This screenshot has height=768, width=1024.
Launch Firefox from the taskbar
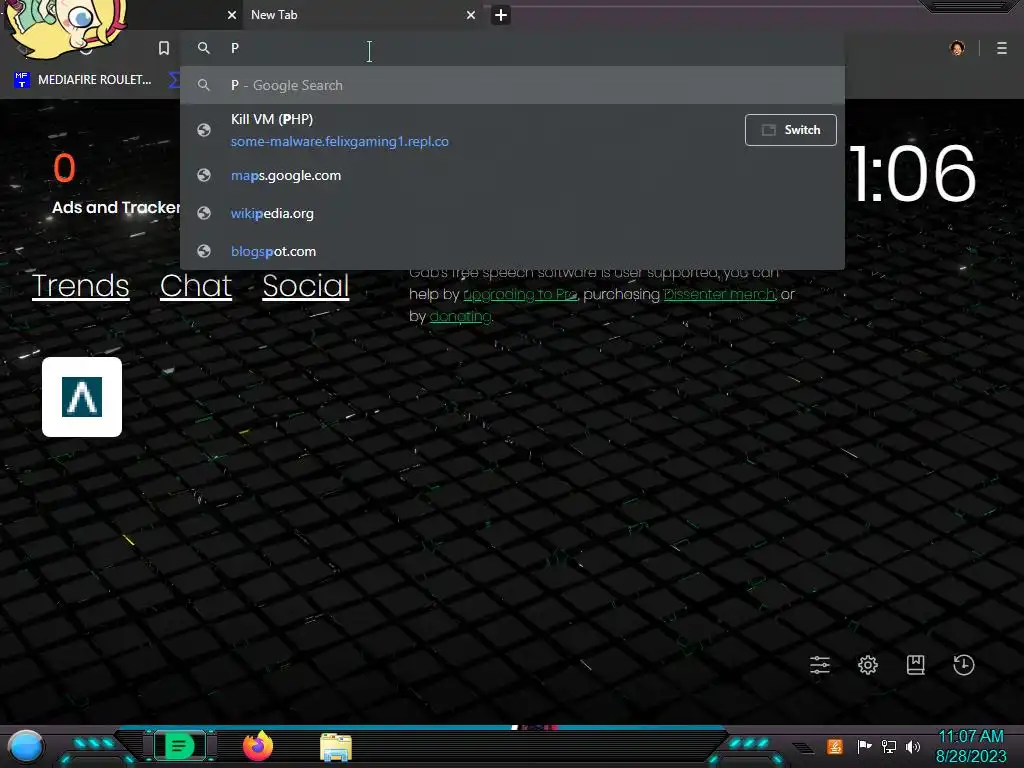(x=258, y=746)
